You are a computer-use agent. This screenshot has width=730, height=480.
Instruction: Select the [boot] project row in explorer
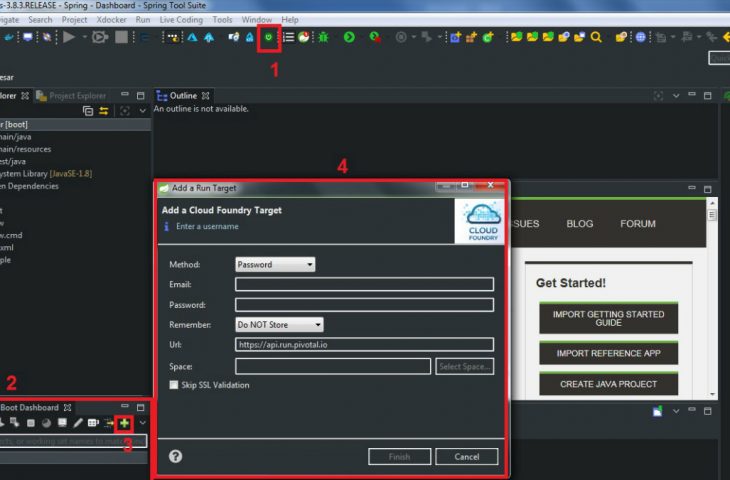click(75, 124)
